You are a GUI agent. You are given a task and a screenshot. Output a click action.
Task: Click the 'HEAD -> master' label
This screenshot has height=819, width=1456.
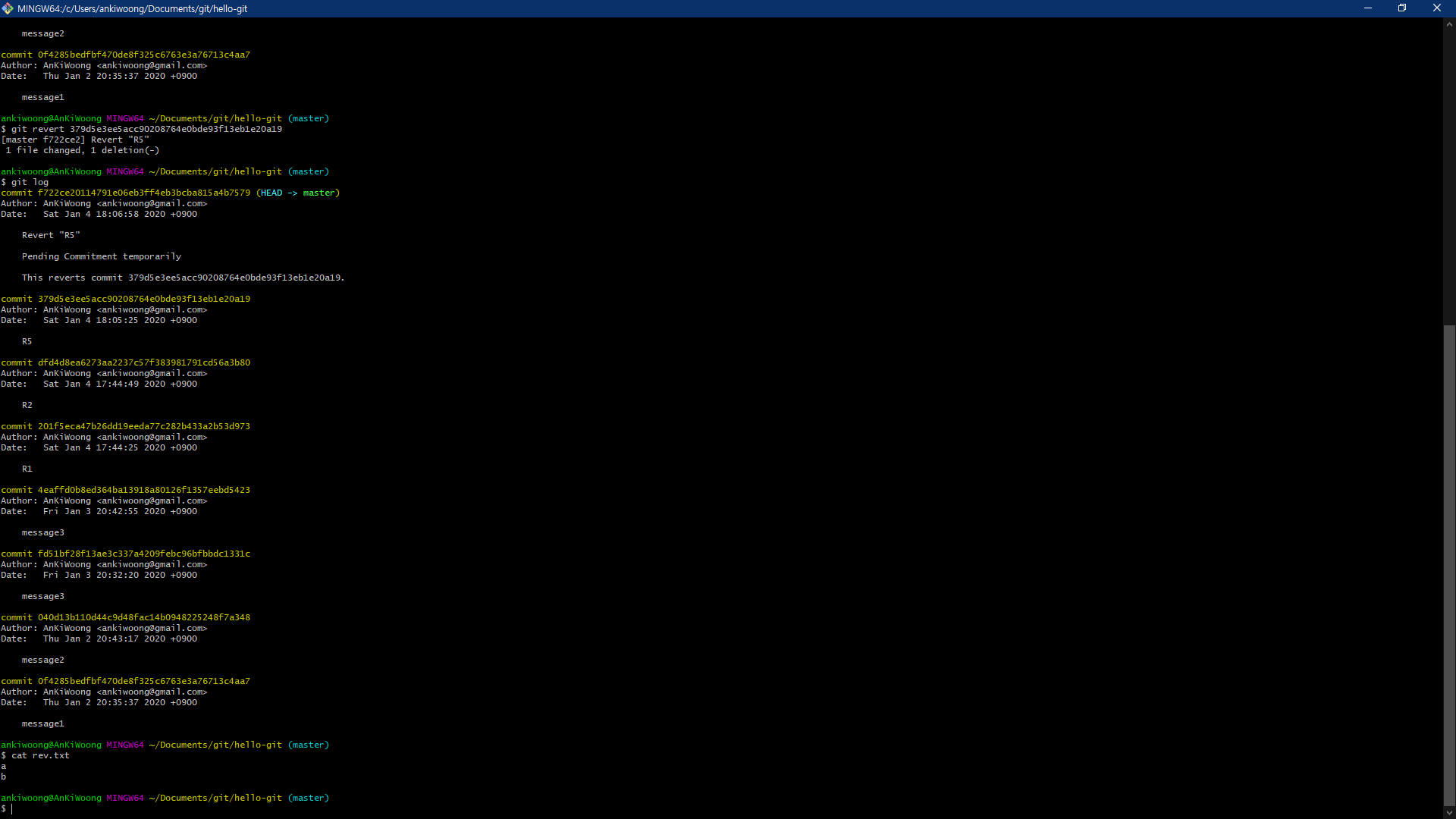(x=298, y=193)
